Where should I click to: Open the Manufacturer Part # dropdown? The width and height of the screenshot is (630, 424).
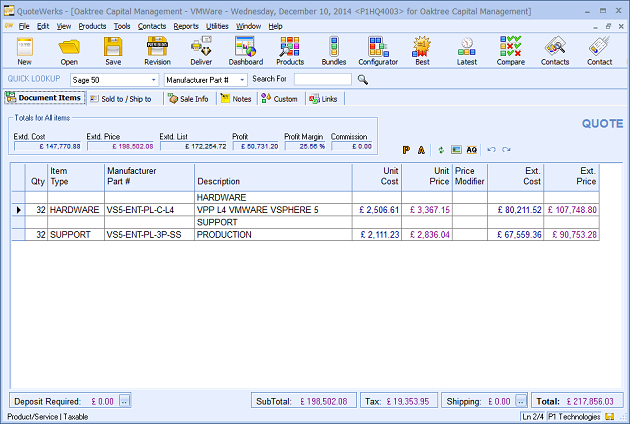coord(239,79)
